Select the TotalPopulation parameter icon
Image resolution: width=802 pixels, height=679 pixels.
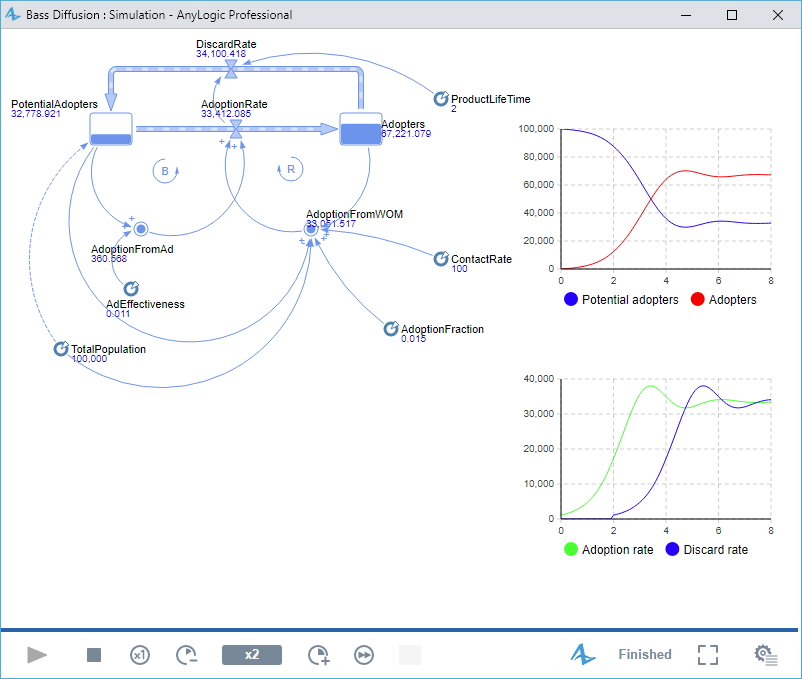pos(61,349)
